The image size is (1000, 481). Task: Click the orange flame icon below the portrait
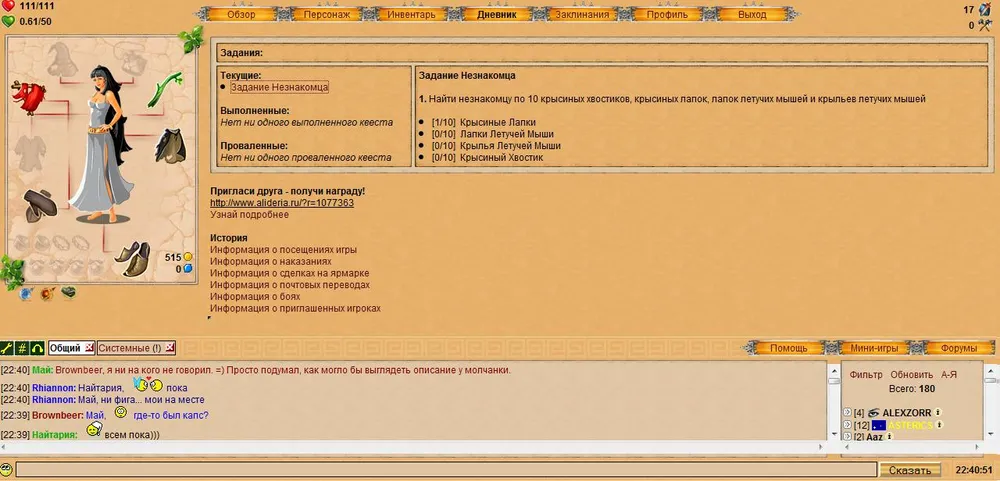(x=47, y=293)
